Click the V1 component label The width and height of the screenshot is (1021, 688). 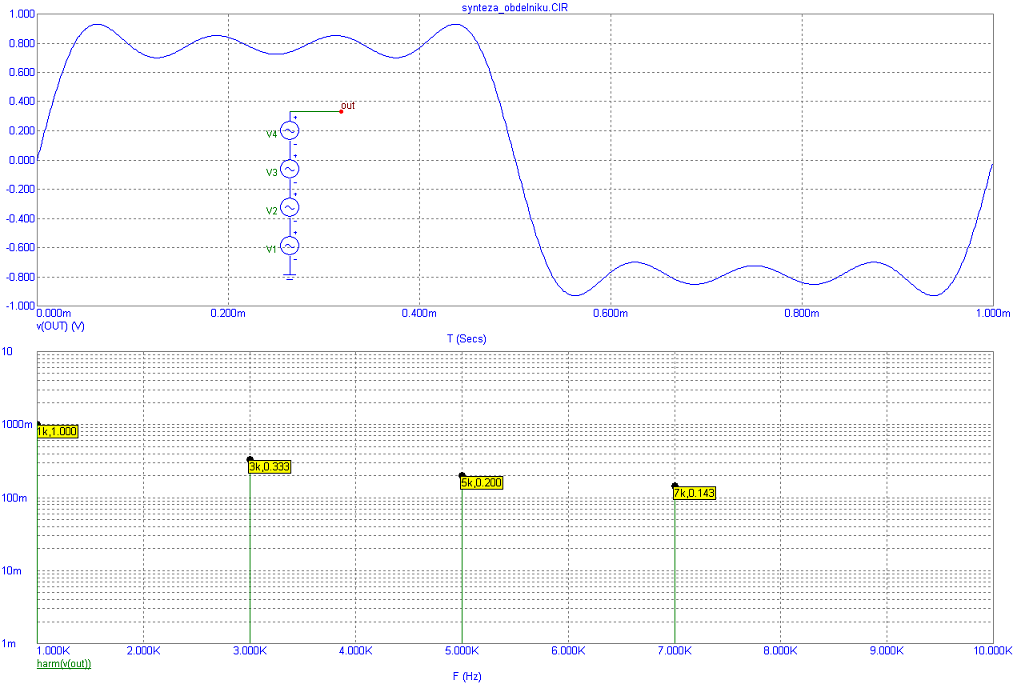click(x=272, y=249)
